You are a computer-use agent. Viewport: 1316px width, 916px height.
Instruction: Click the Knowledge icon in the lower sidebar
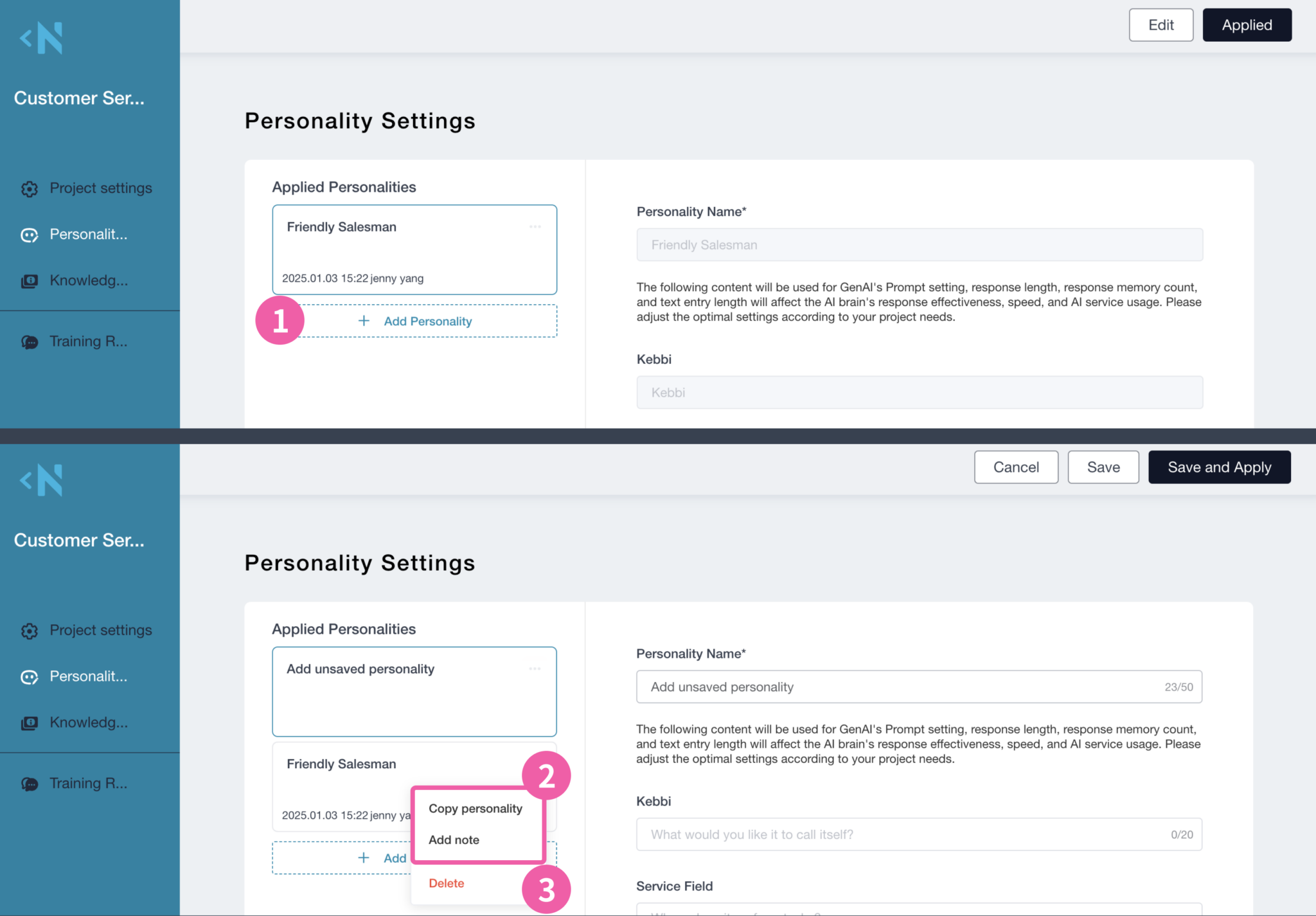click(29, 723)
